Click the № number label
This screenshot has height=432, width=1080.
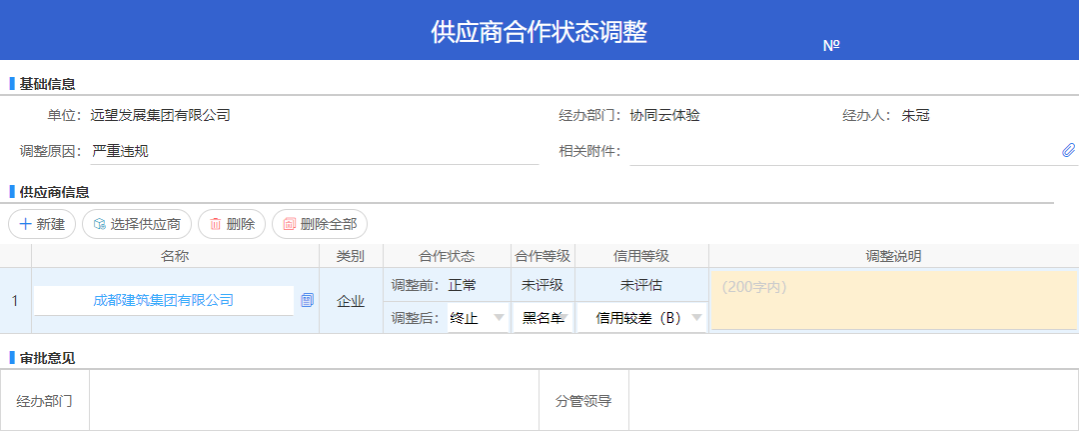(x=831, y=45)
